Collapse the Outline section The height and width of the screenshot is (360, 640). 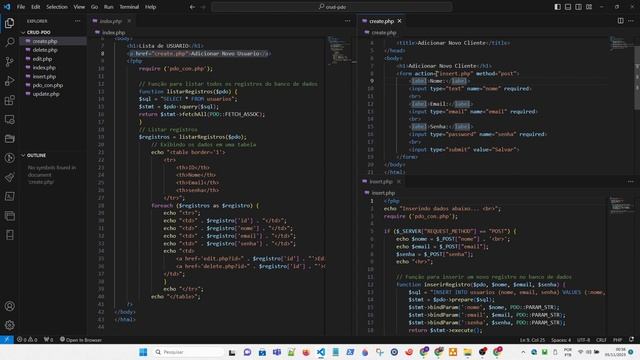(36, 156)
